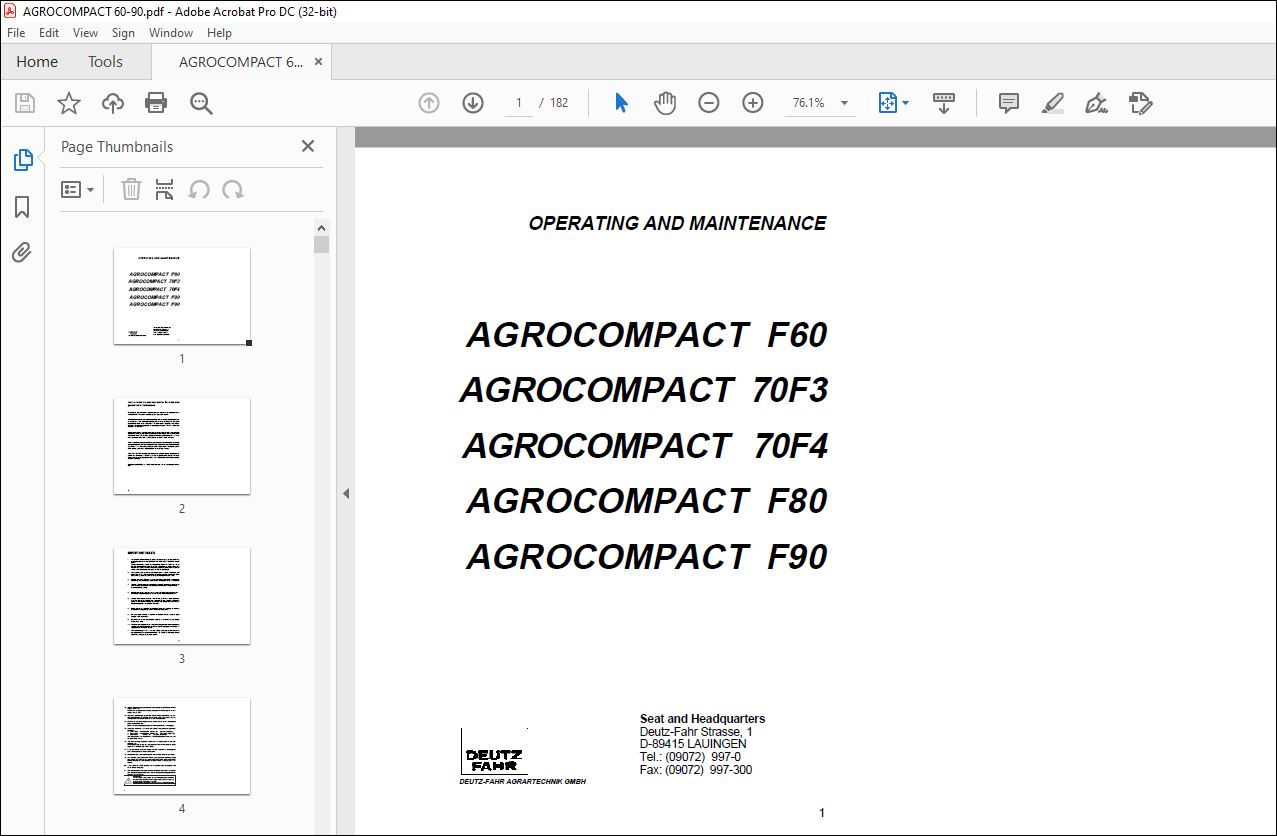Select the AGROCOMPACT 6... document tab
Viewport: 1277px width, 836px height.
point(241,62)
